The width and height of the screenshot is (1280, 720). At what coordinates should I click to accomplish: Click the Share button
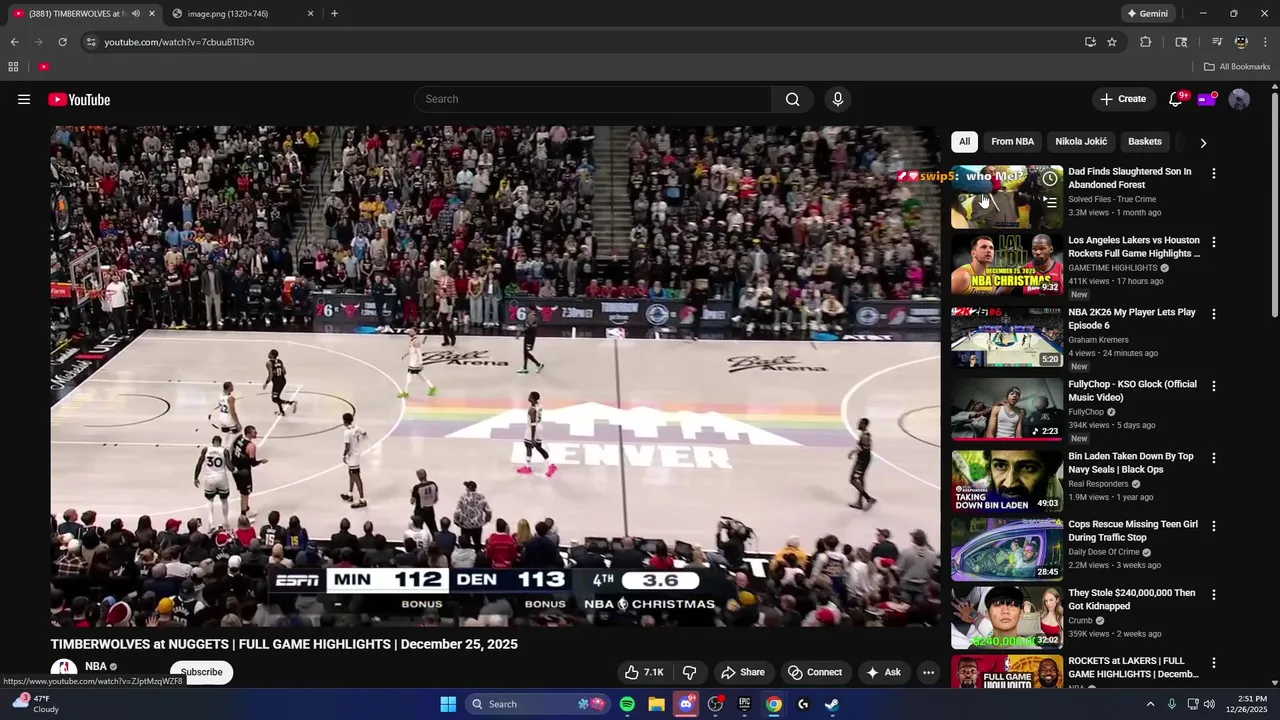(743, 672)
